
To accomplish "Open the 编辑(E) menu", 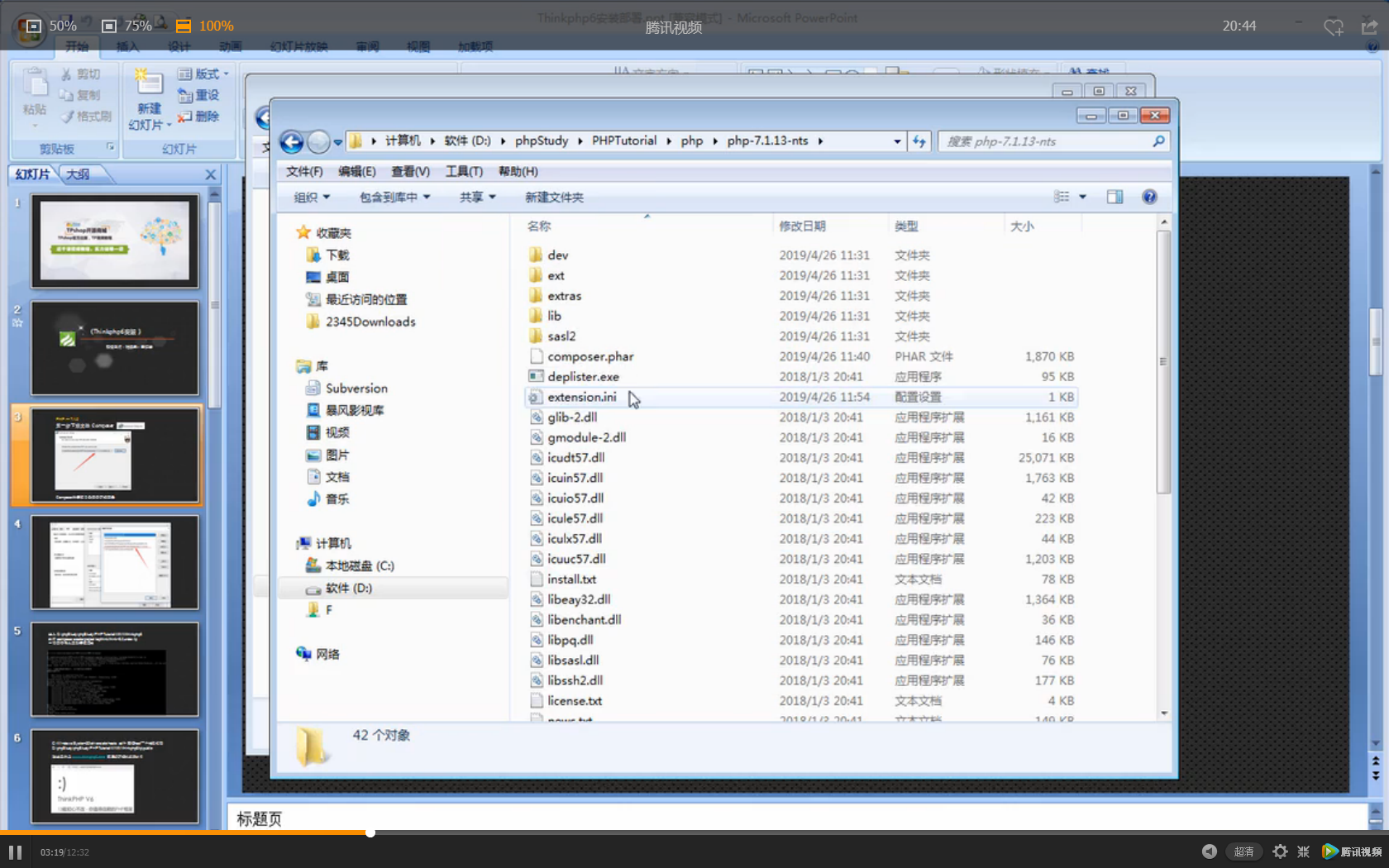I will click(x=356, y=171).
